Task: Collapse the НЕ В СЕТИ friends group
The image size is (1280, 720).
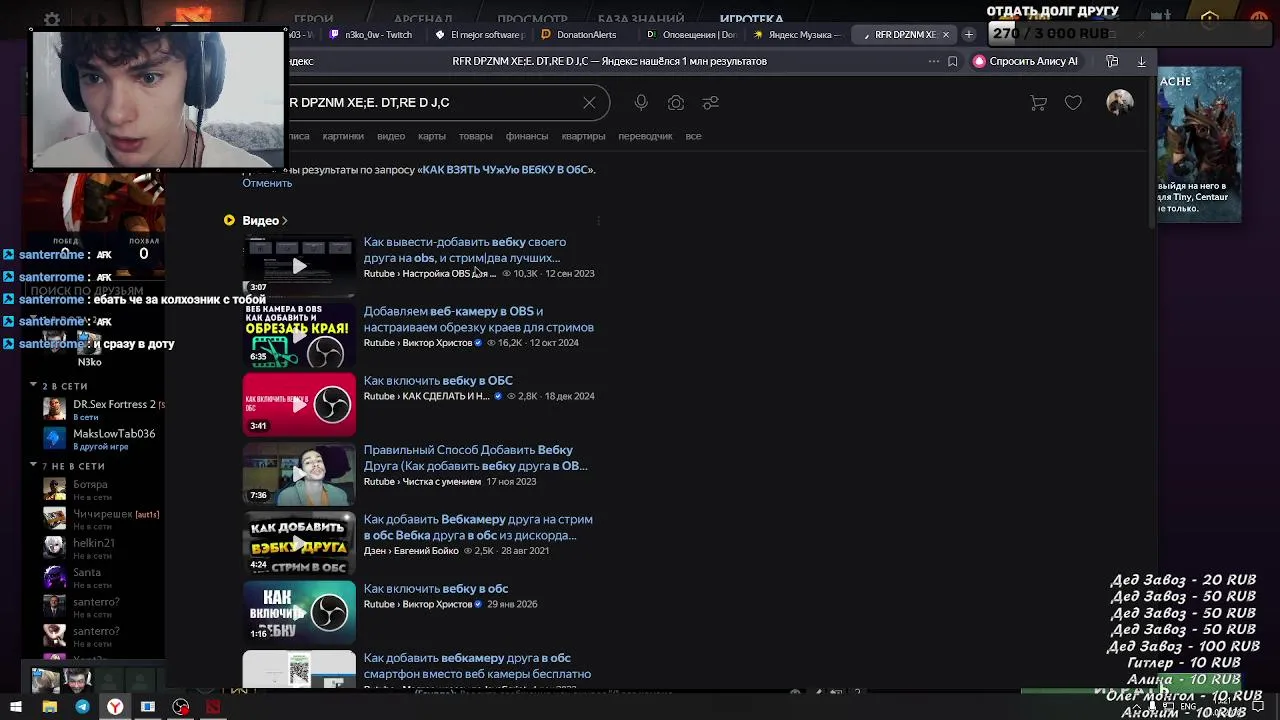Action: tap(33, 465)
